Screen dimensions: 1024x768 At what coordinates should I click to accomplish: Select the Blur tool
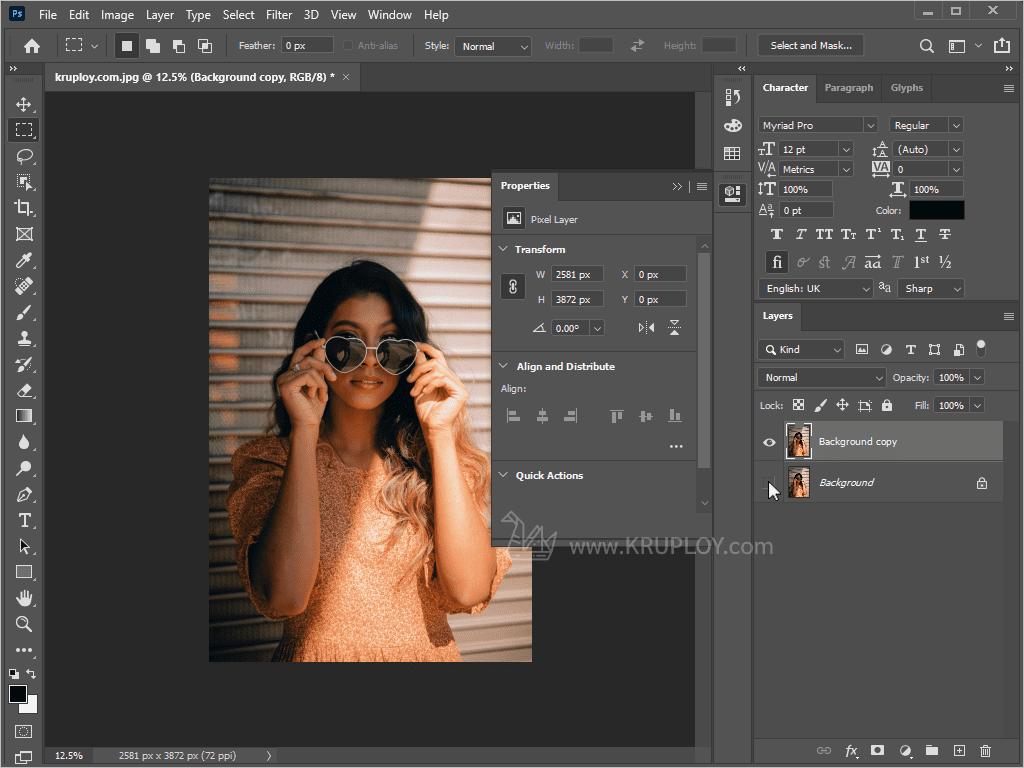click(24, 442)
